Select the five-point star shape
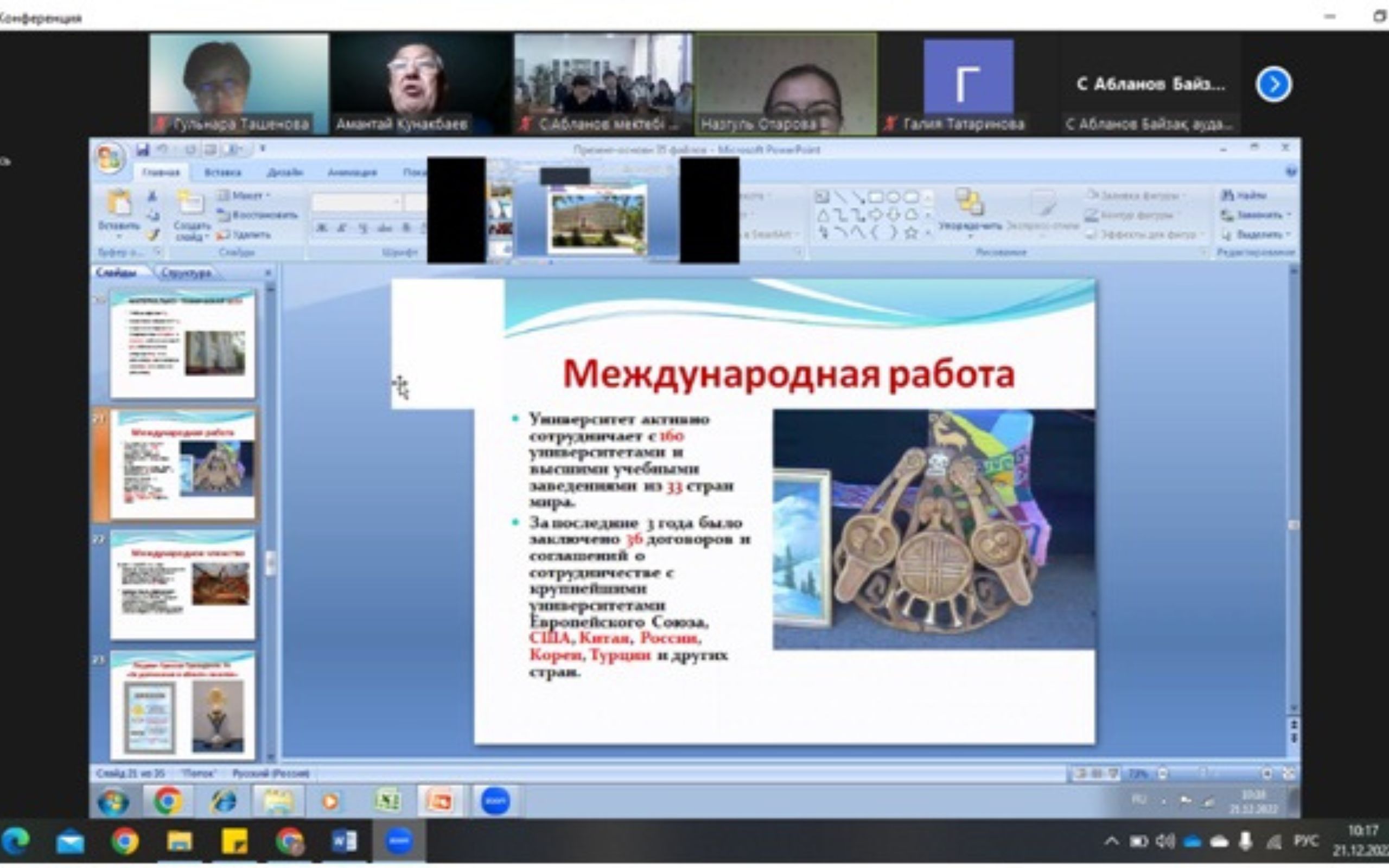Viewport: 1389px width, 868px height. (911, 233)
